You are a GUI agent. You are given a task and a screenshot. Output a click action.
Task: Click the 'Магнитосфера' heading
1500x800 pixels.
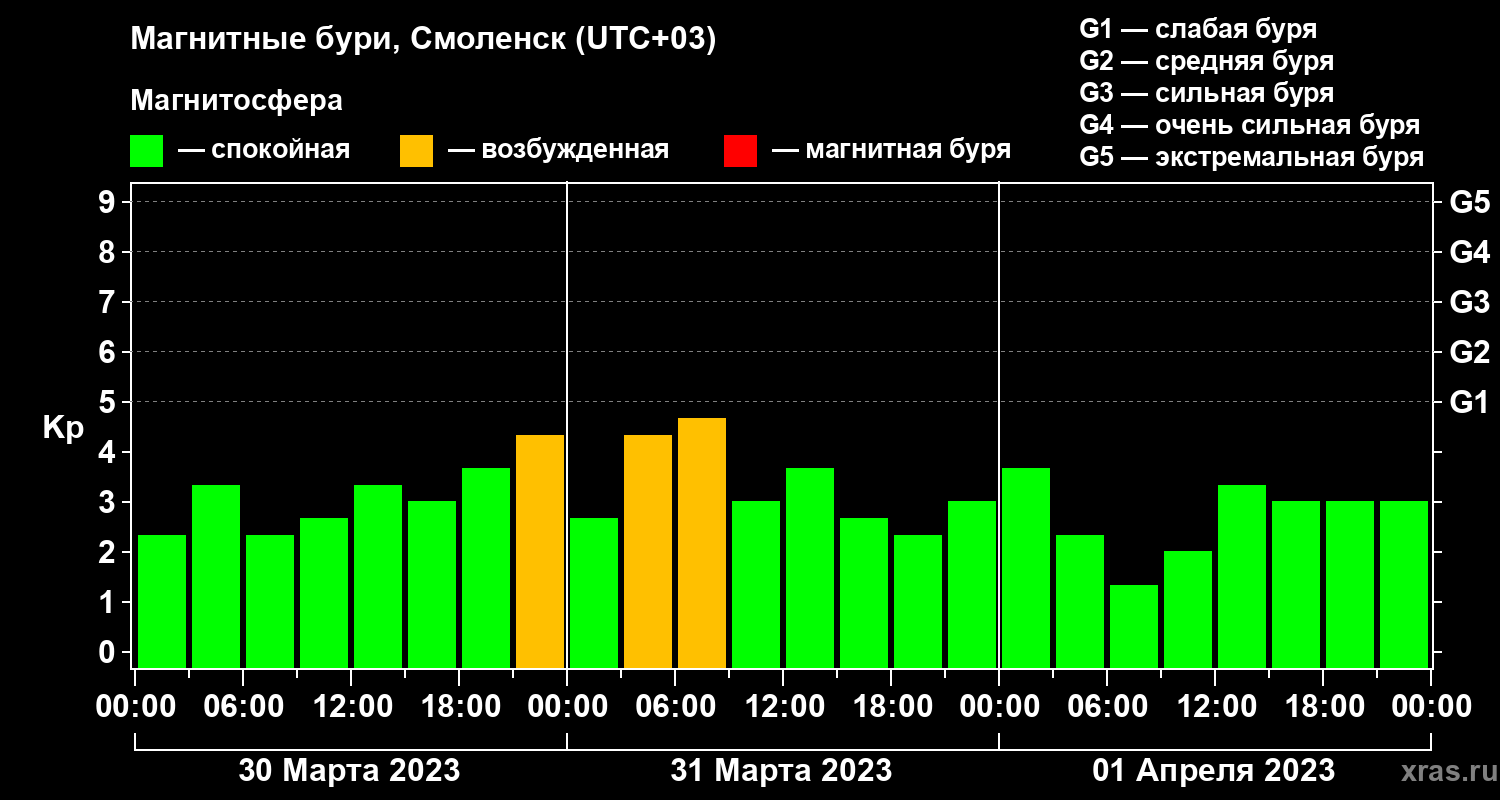coord(236,101)
